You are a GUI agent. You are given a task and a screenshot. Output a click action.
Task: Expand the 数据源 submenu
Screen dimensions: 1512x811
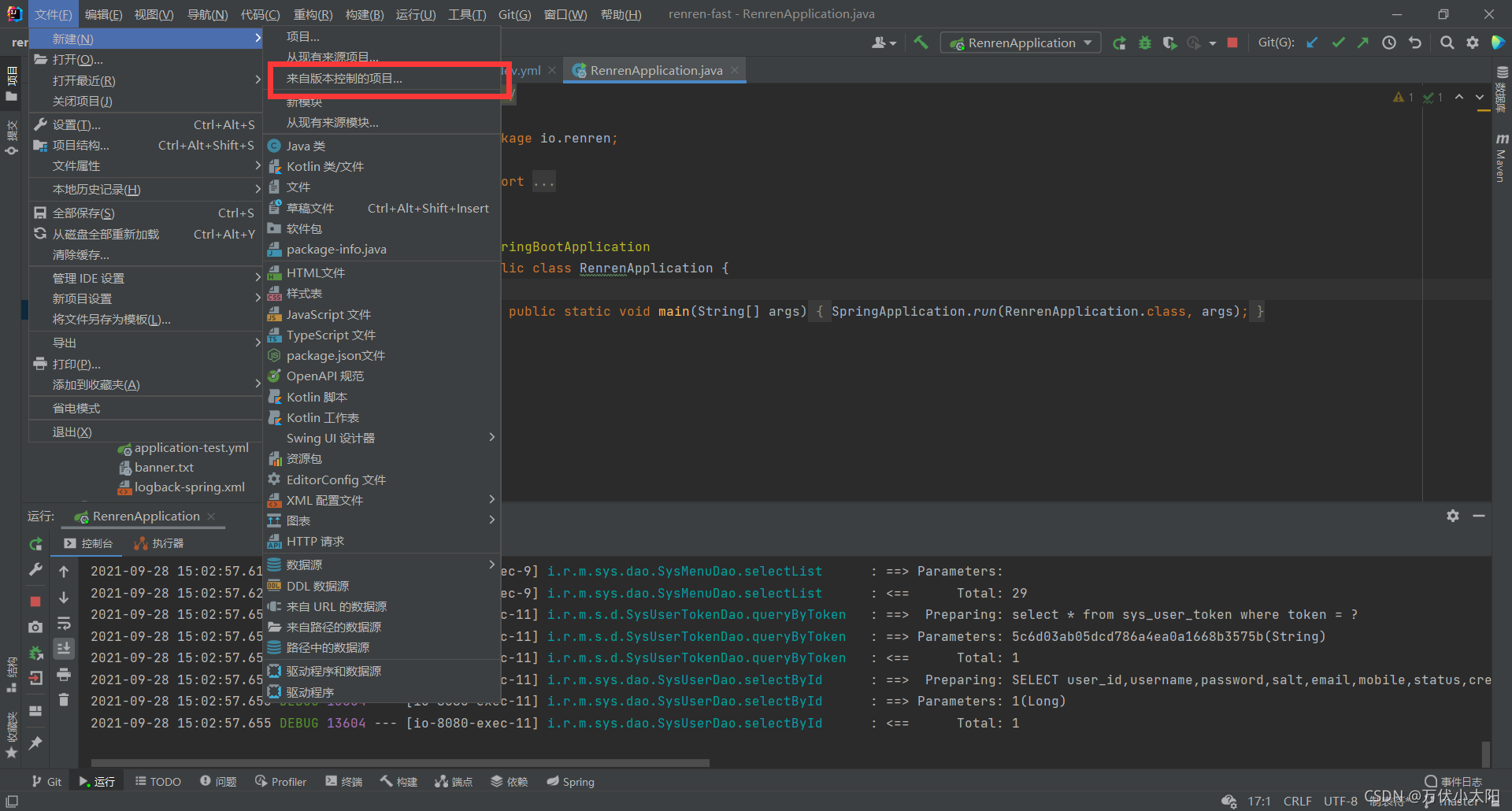(383, 565)
